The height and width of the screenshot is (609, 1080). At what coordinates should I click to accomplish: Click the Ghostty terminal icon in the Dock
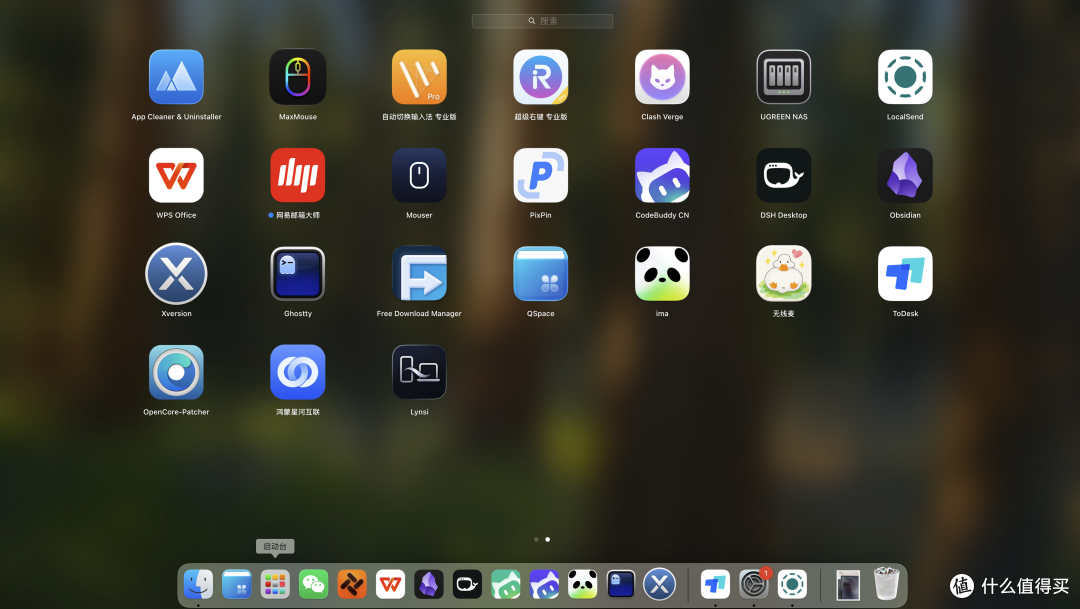click(621, 584)
